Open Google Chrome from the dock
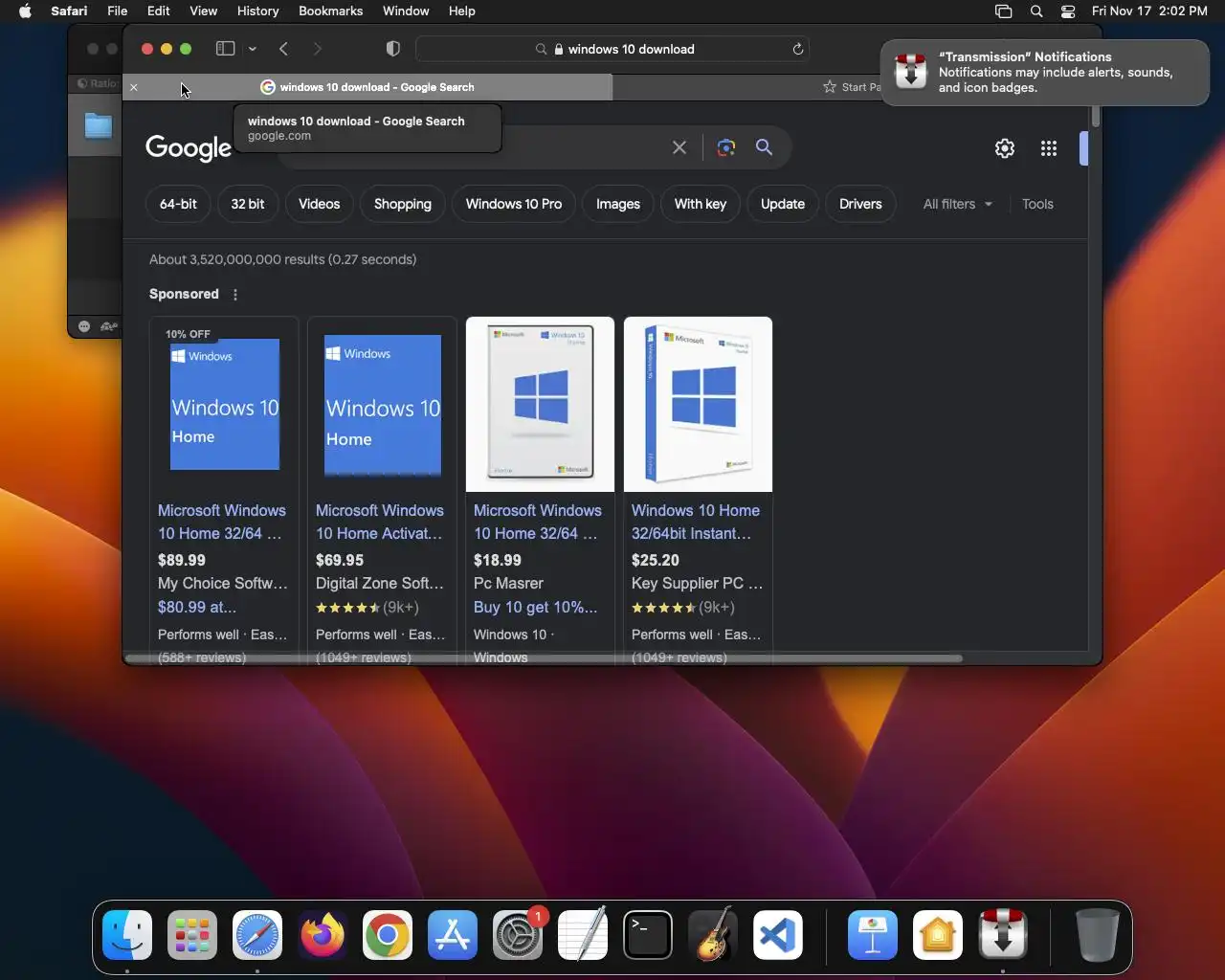The height and width of the screenshot is (980, 1225). (388, 935)
